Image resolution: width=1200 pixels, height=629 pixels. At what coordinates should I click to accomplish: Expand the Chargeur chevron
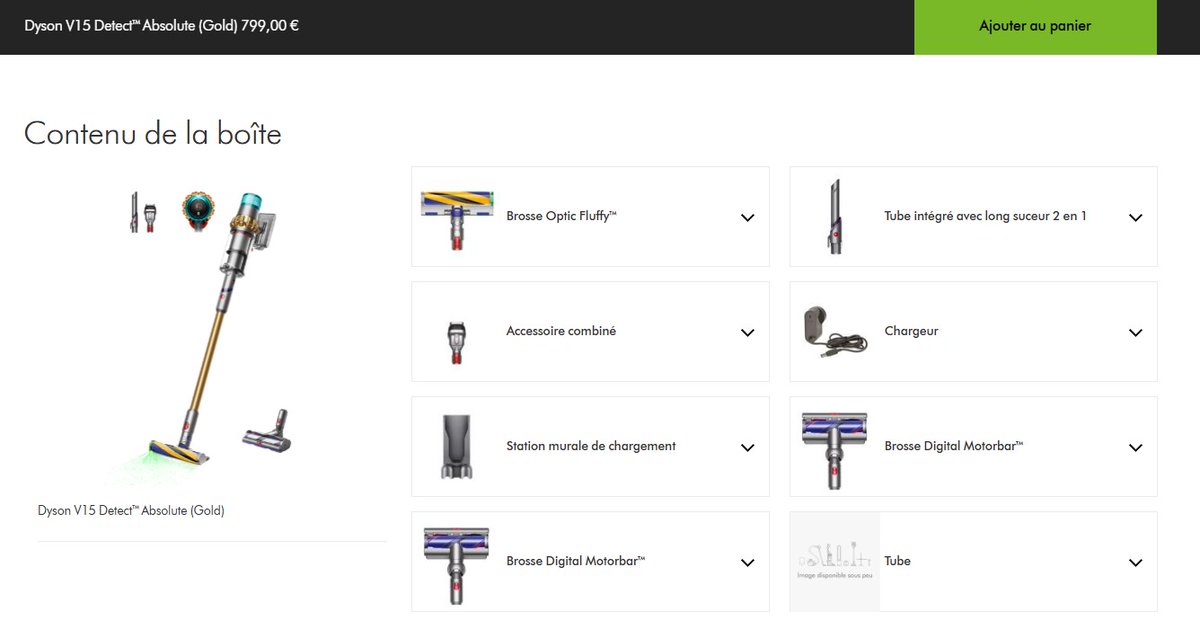coord(1135,333)
